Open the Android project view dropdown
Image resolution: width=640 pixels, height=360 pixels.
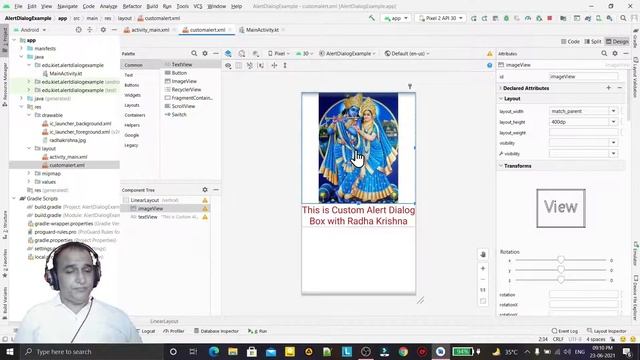30,30
